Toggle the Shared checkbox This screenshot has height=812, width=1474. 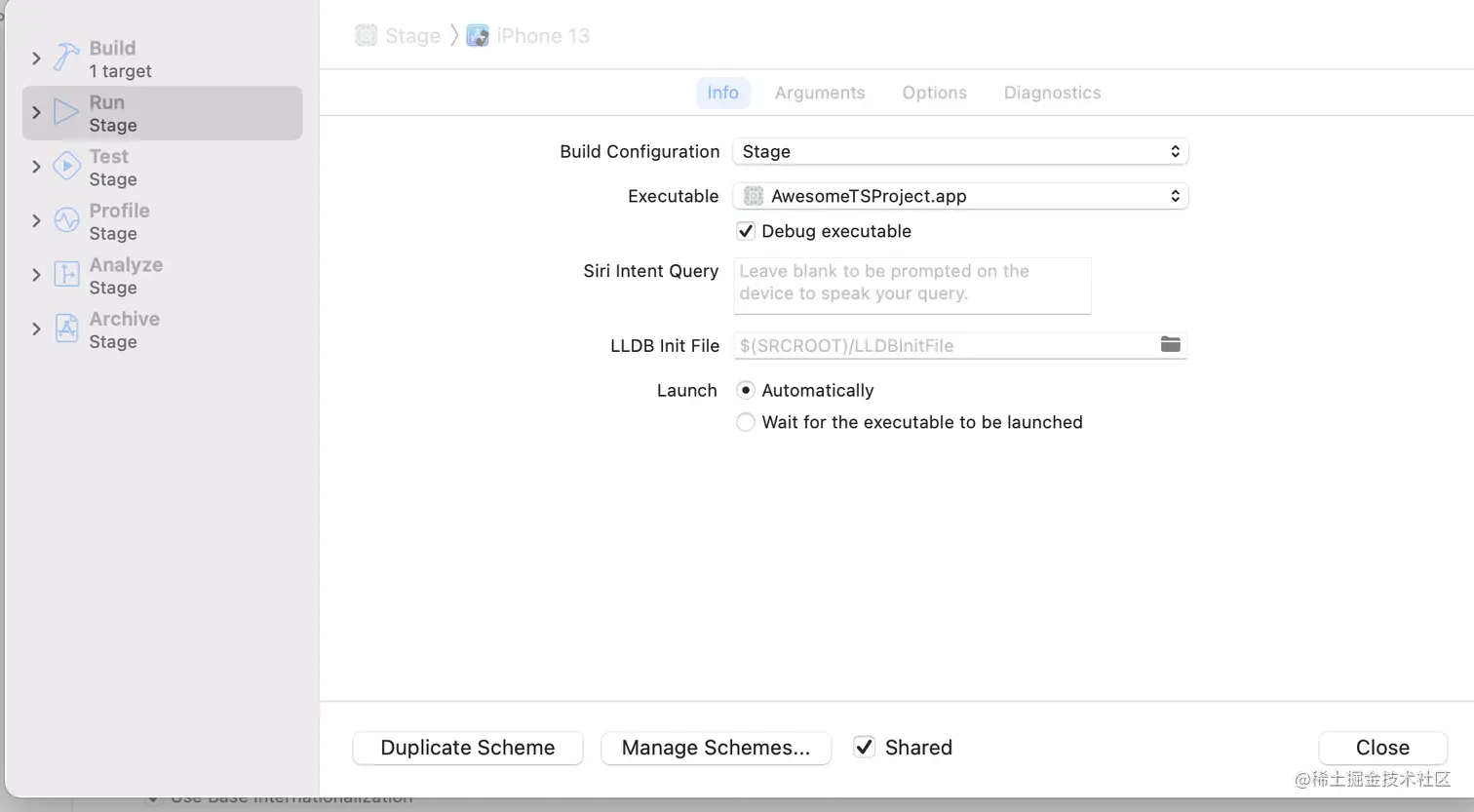864,747
